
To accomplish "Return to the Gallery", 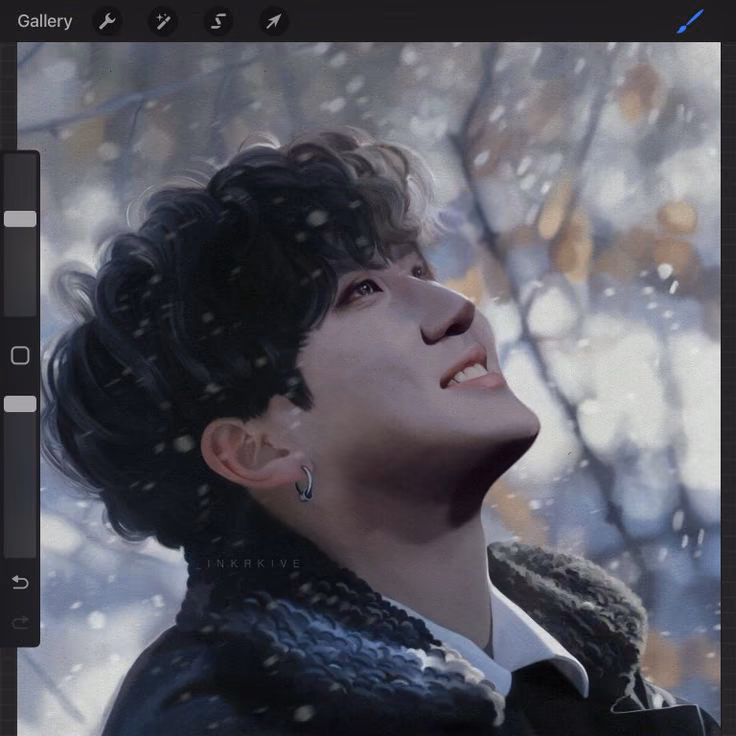I will tap(45, 21).
